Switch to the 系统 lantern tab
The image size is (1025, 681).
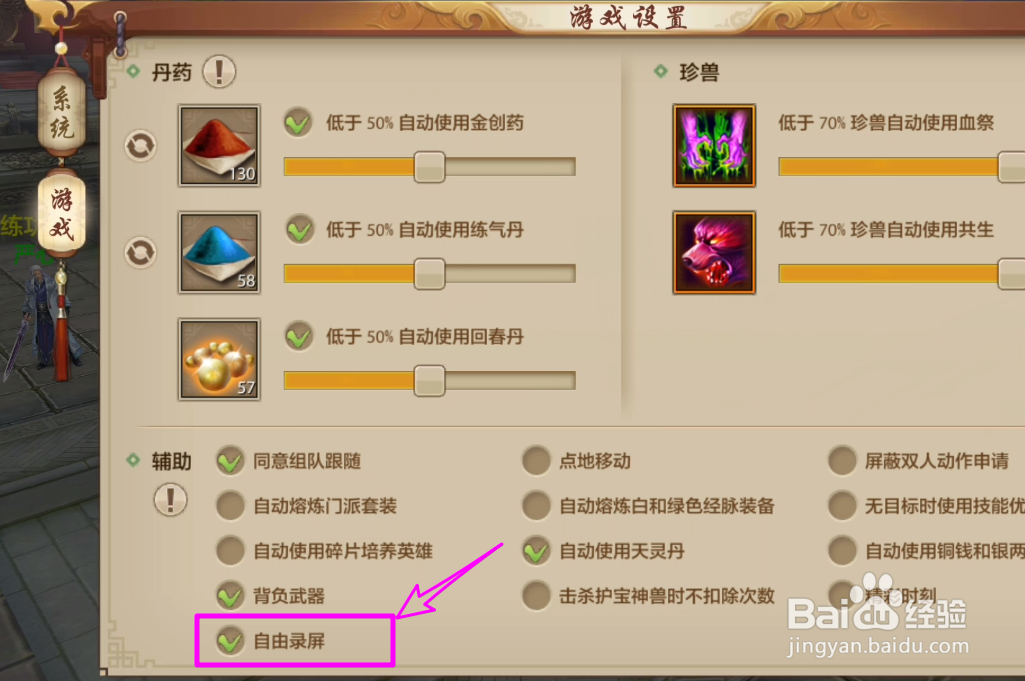(x=61, y=112)
